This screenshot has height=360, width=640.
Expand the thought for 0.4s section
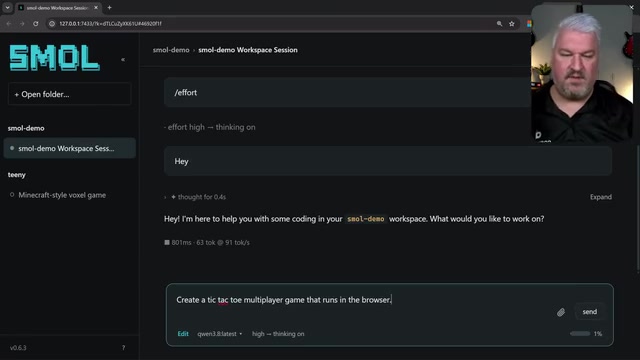(195, 197)
